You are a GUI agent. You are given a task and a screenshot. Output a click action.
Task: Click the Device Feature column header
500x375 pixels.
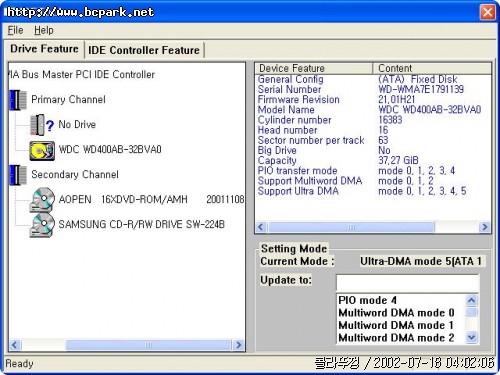[x=313, y=68]
